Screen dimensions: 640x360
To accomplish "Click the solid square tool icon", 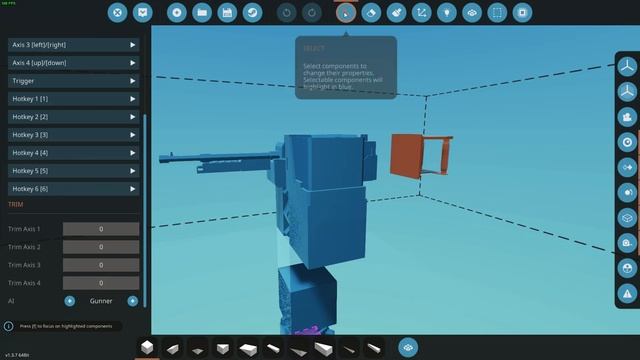I will 522,13.
